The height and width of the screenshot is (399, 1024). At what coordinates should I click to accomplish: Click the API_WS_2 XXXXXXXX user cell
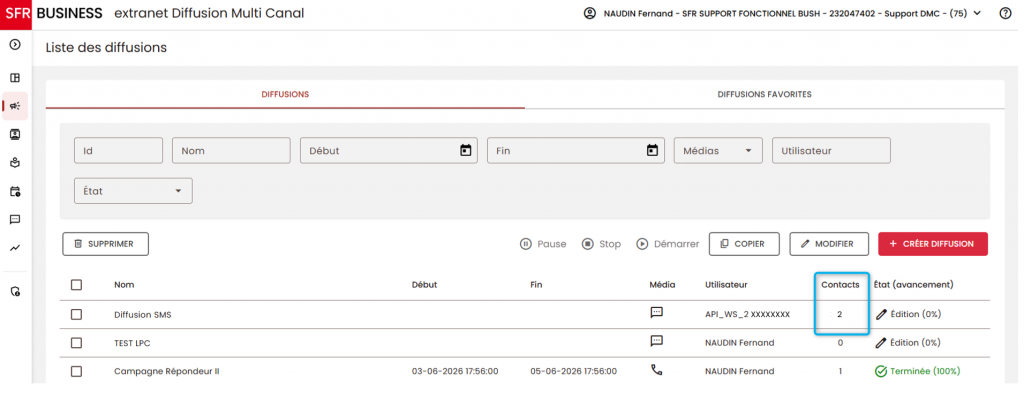pyautogui.click(x=747, y=314)
